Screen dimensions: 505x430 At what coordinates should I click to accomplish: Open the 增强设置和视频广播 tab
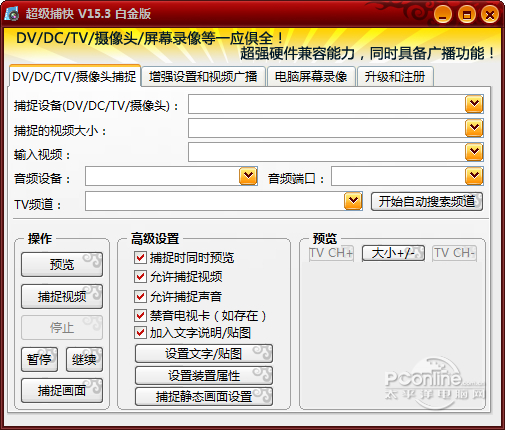[203, 76]
